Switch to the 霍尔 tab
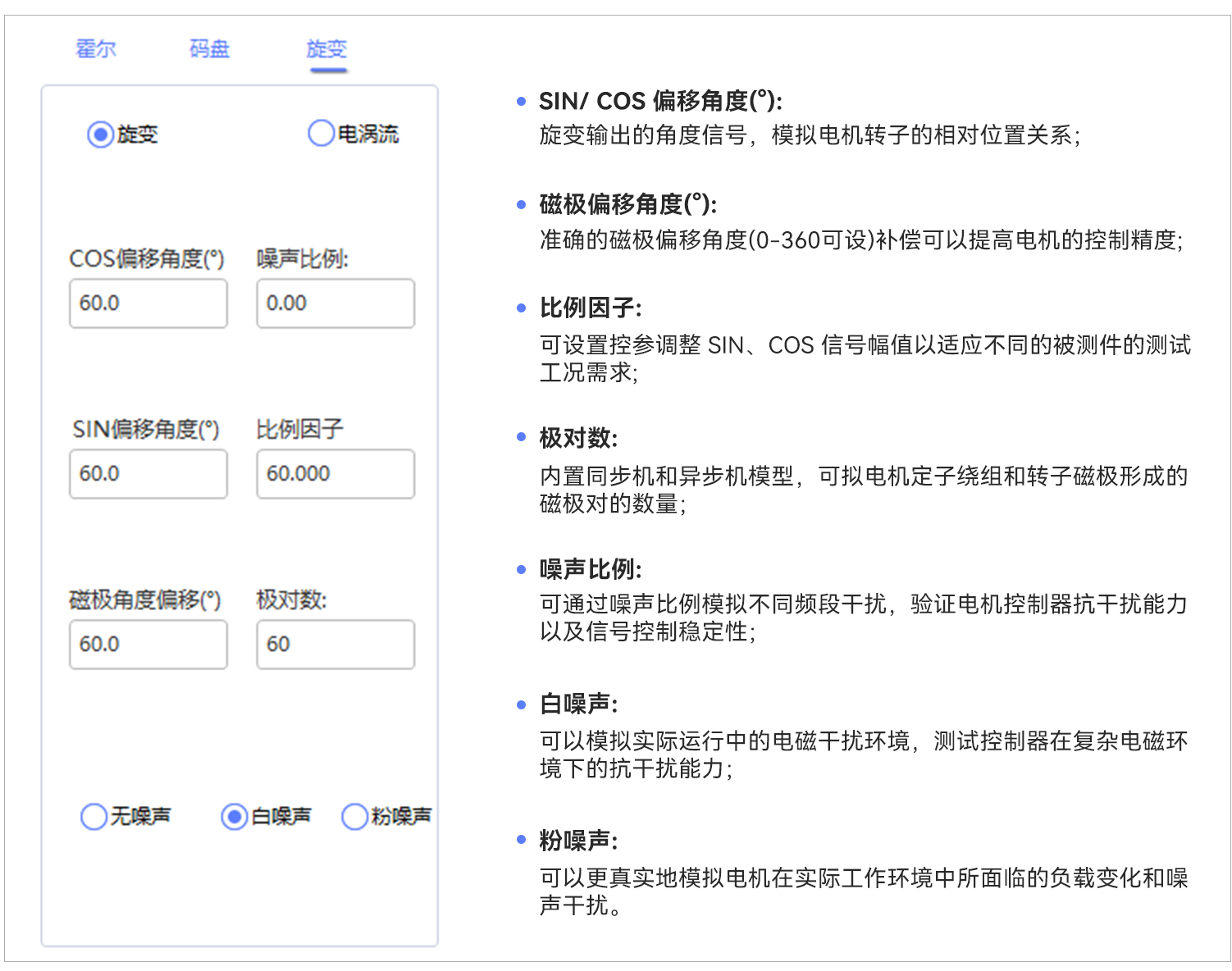This screenshot has width=1232, height=971. point(96,49)
